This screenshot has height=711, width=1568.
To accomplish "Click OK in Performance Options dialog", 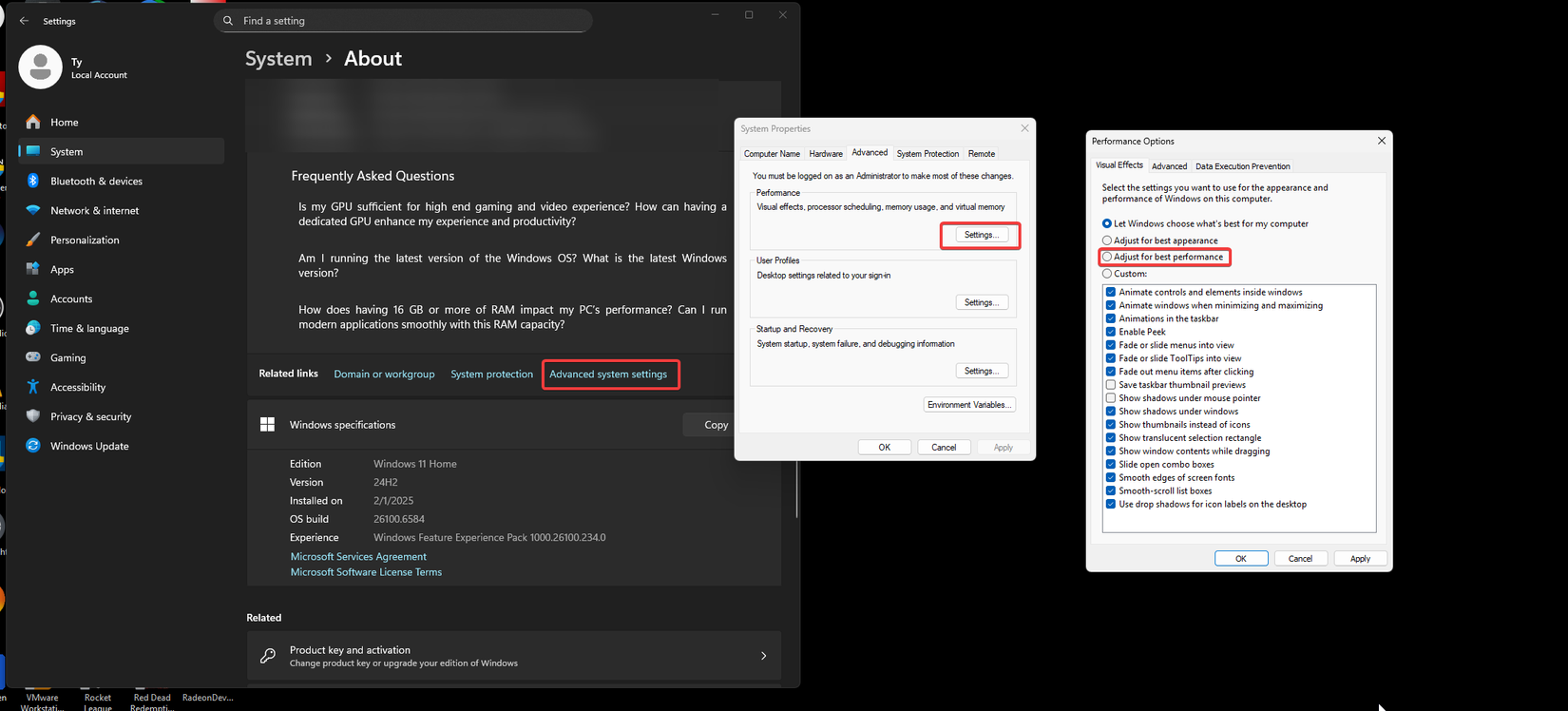I will click(x=1241, y=559).
